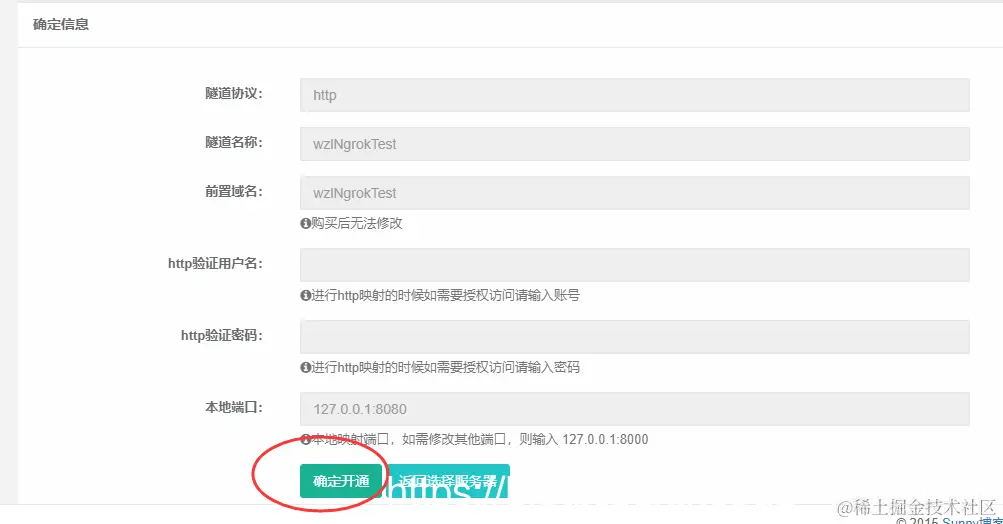This screenshot has width=1003, height=524.
Task: Click the hint mentioning 127.0.0.1:8000
Action: [480, 440]
